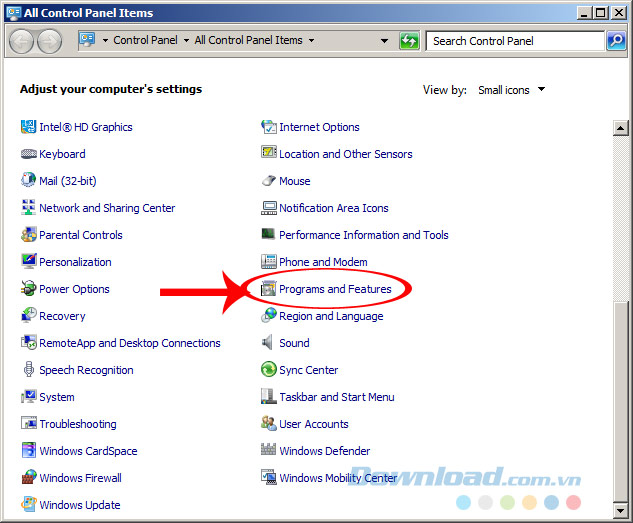Open the Personalization link
The width and height of the screenshot is (633, 523).
(75, 262)
